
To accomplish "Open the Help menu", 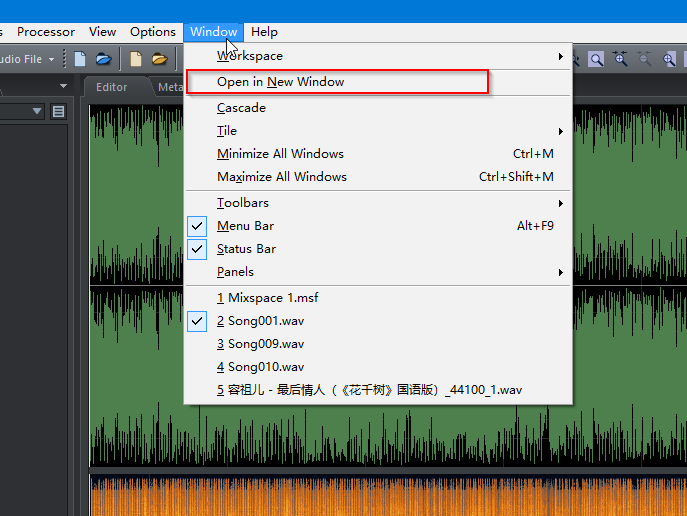I will coord(264,32).
